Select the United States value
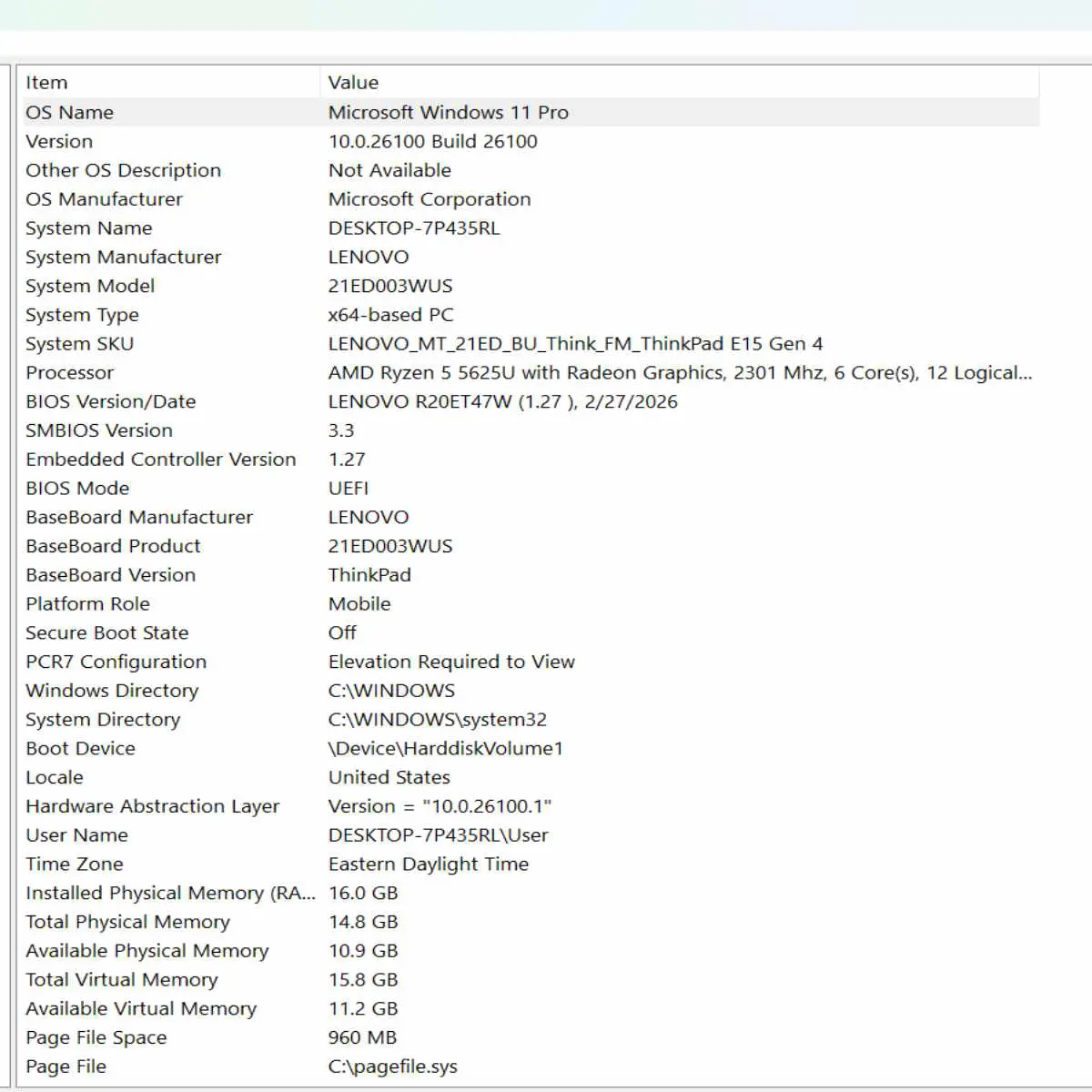 (389, 778)
